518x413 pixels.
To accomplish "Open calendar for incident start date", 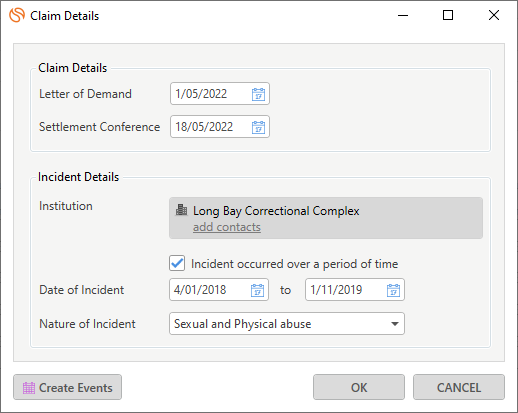I will (257, 290).
